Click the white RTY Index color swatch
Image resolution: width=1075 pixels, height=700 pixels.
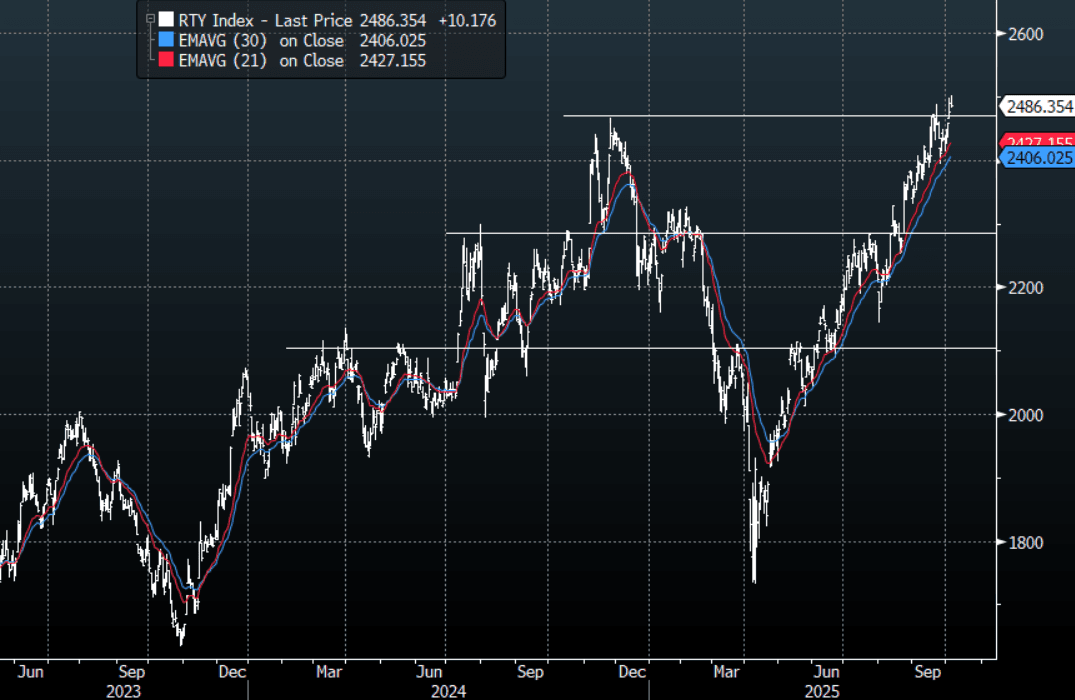[166, 20]
